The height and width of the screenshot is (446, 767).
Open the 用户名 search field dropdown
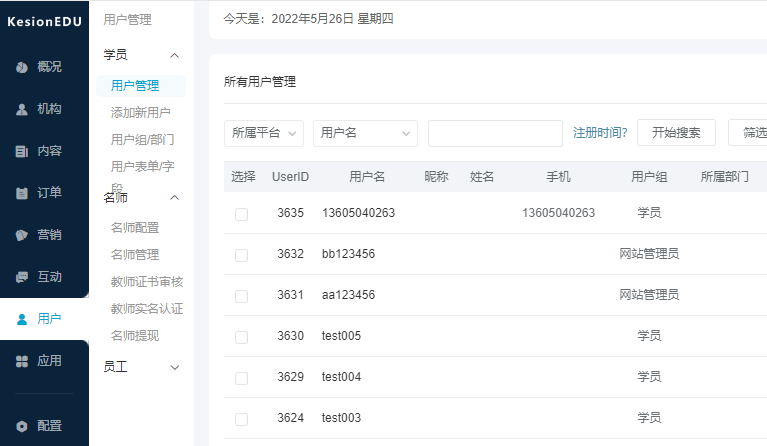pyautogui.click(x=365, y=133)
